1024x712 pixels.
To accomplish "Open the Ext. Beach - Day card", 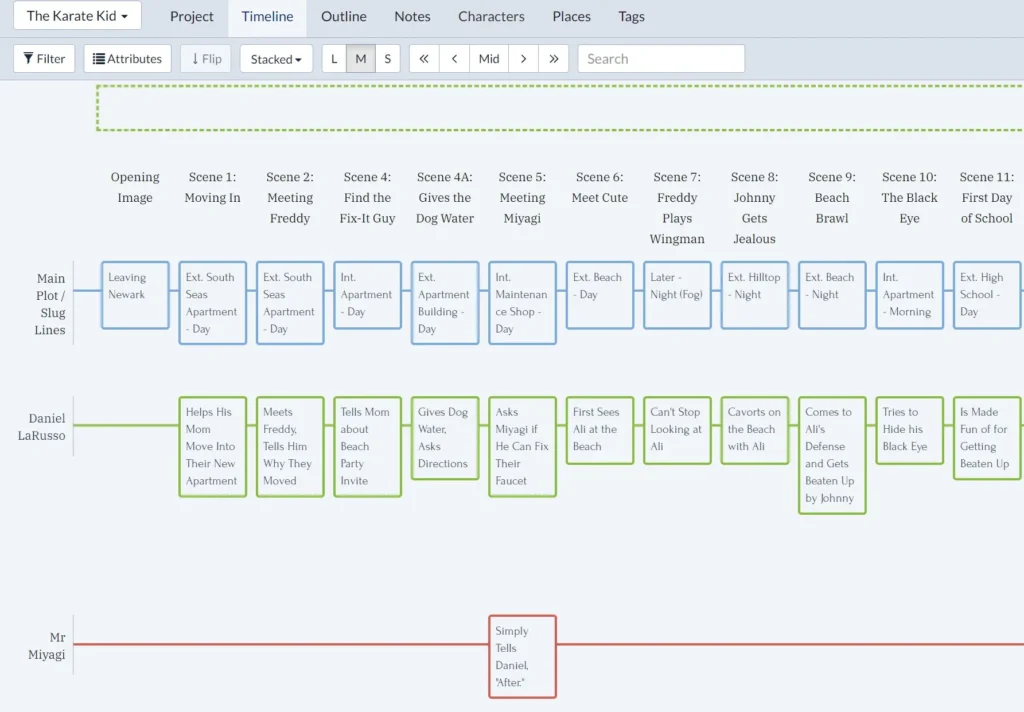I will coord(600,295).
